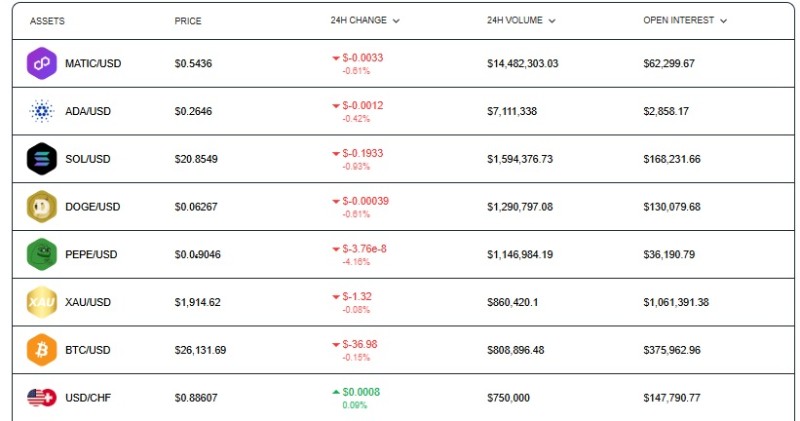Click the DOGE Dogecoin icon

coord(42,207)
